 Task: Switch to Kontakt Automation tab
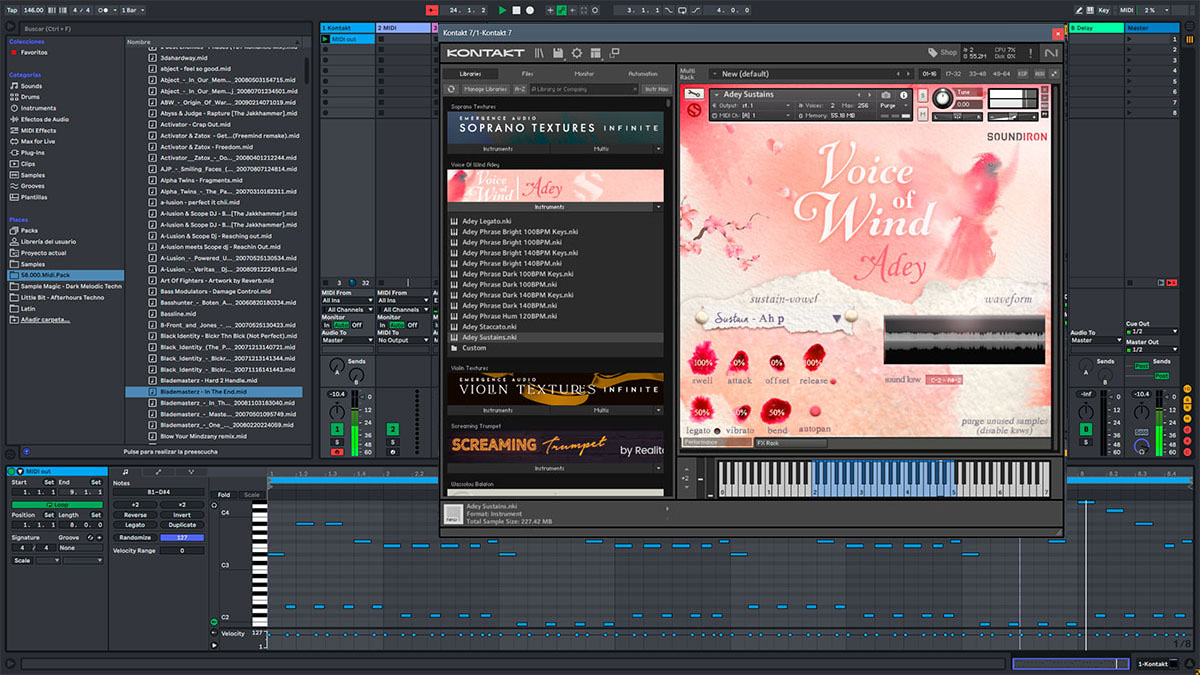tap(642, 74)
